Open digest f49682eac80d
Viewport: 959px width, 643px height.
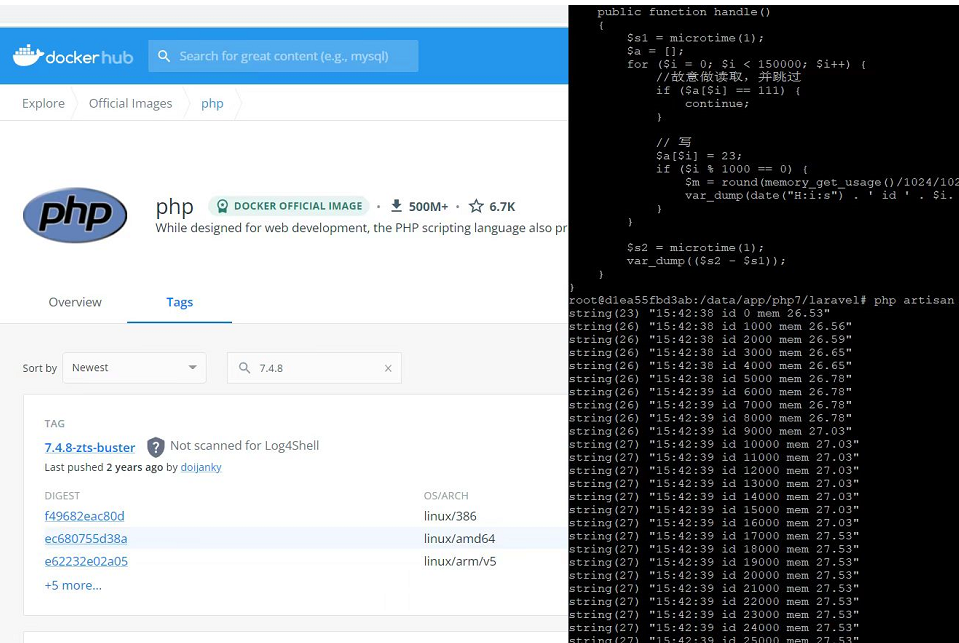click(84, 516)
